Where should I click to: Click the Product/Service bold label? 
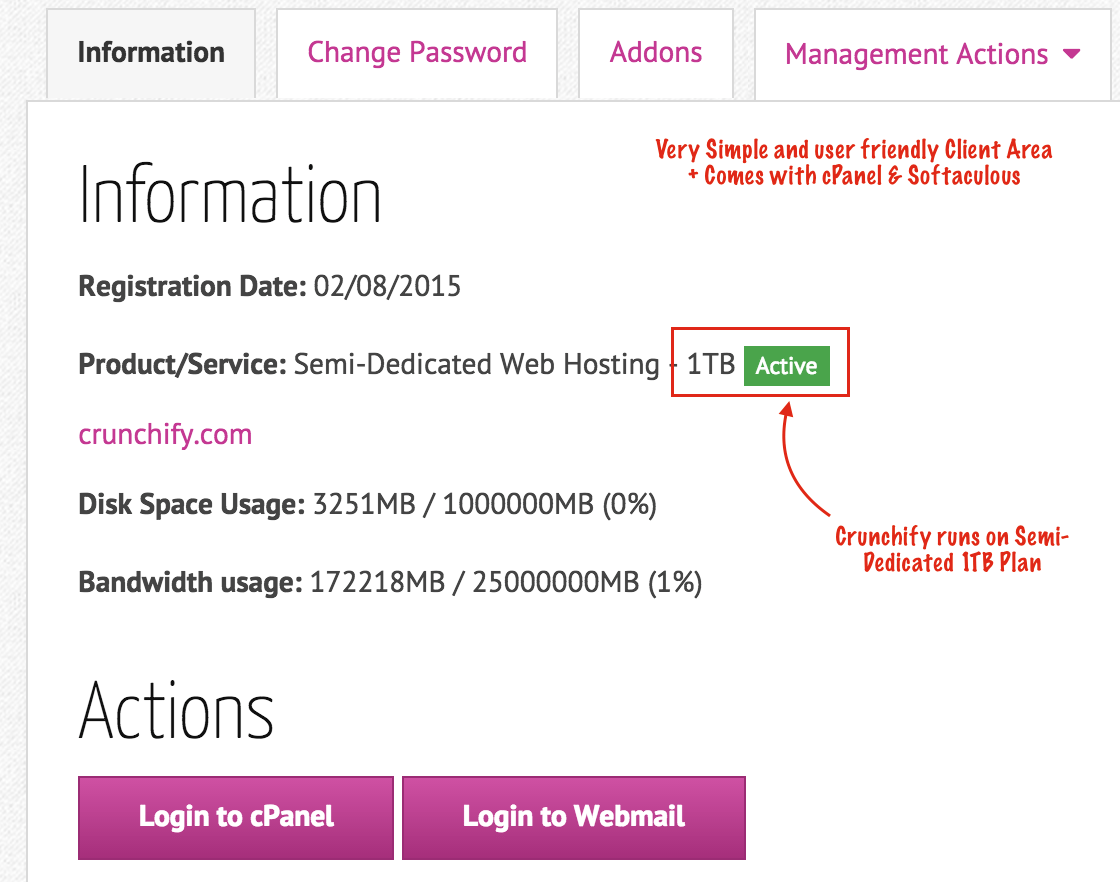[182, 364]
